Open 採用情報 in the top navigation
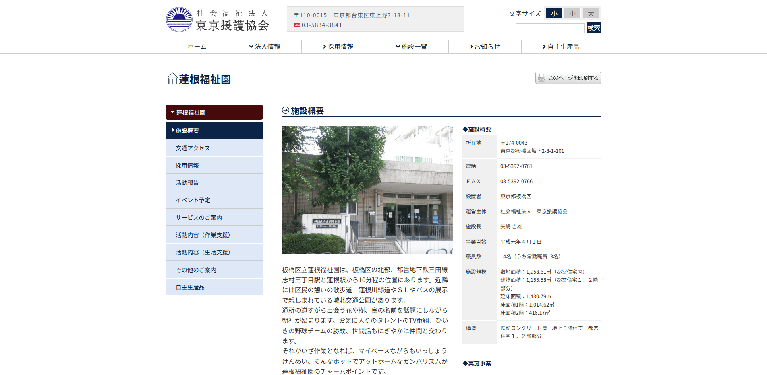 point(338,46)
